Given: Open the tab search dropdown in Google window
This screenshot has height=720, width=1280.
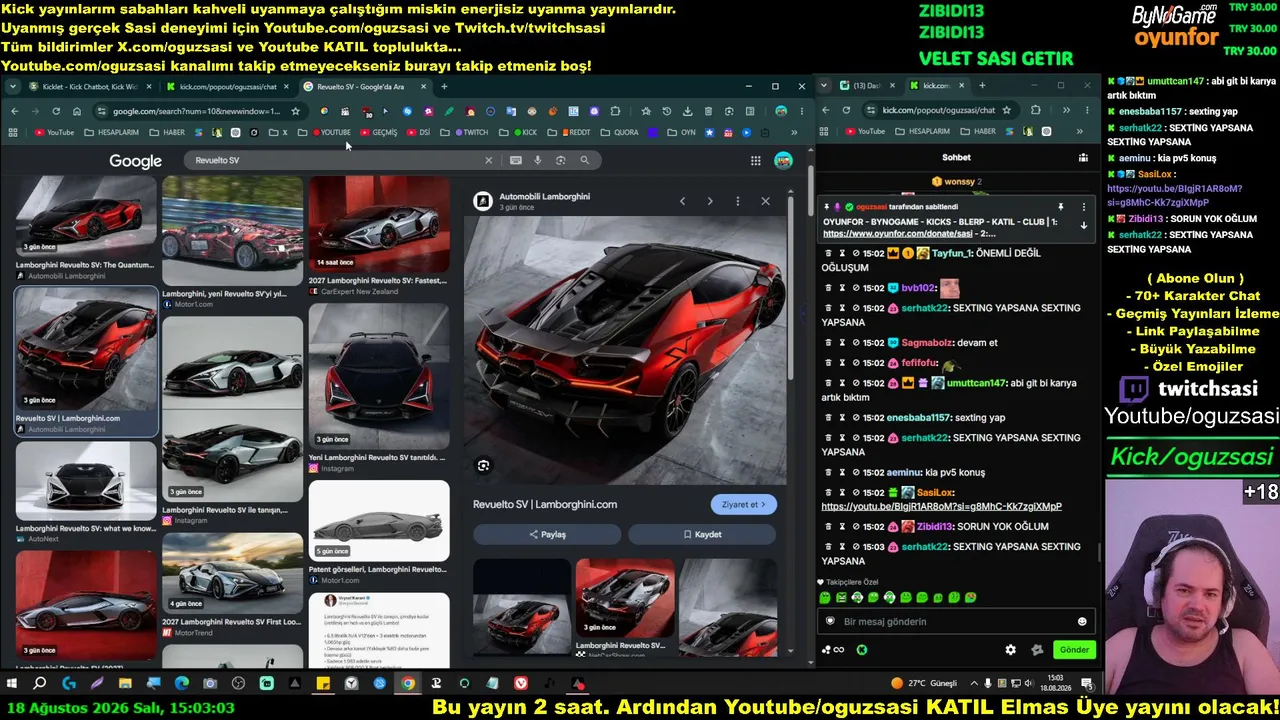Looking at the screenshot, I should point(13,87).
